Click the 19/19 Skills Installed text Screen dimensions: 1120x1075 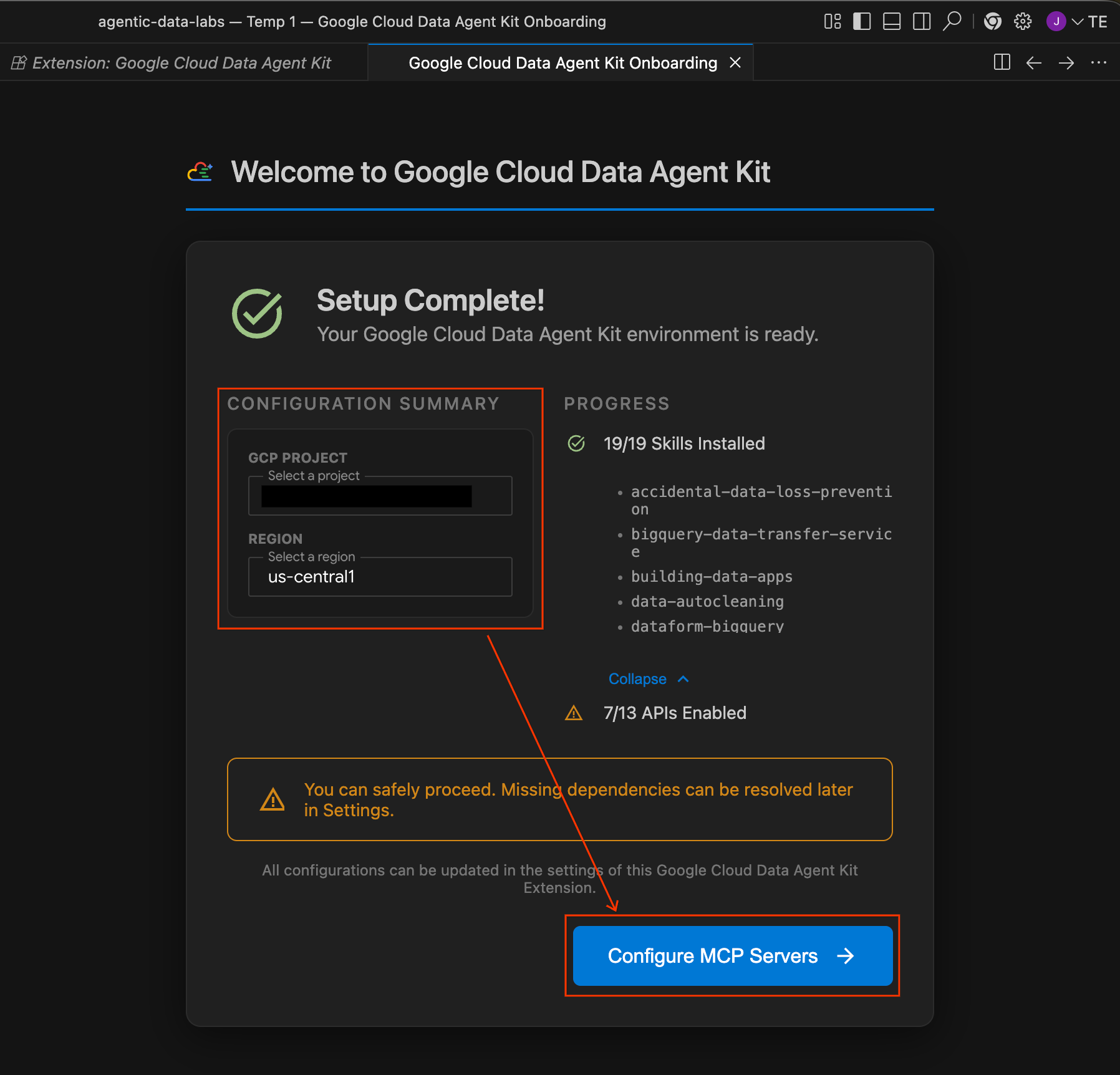(x=684, y=443)
